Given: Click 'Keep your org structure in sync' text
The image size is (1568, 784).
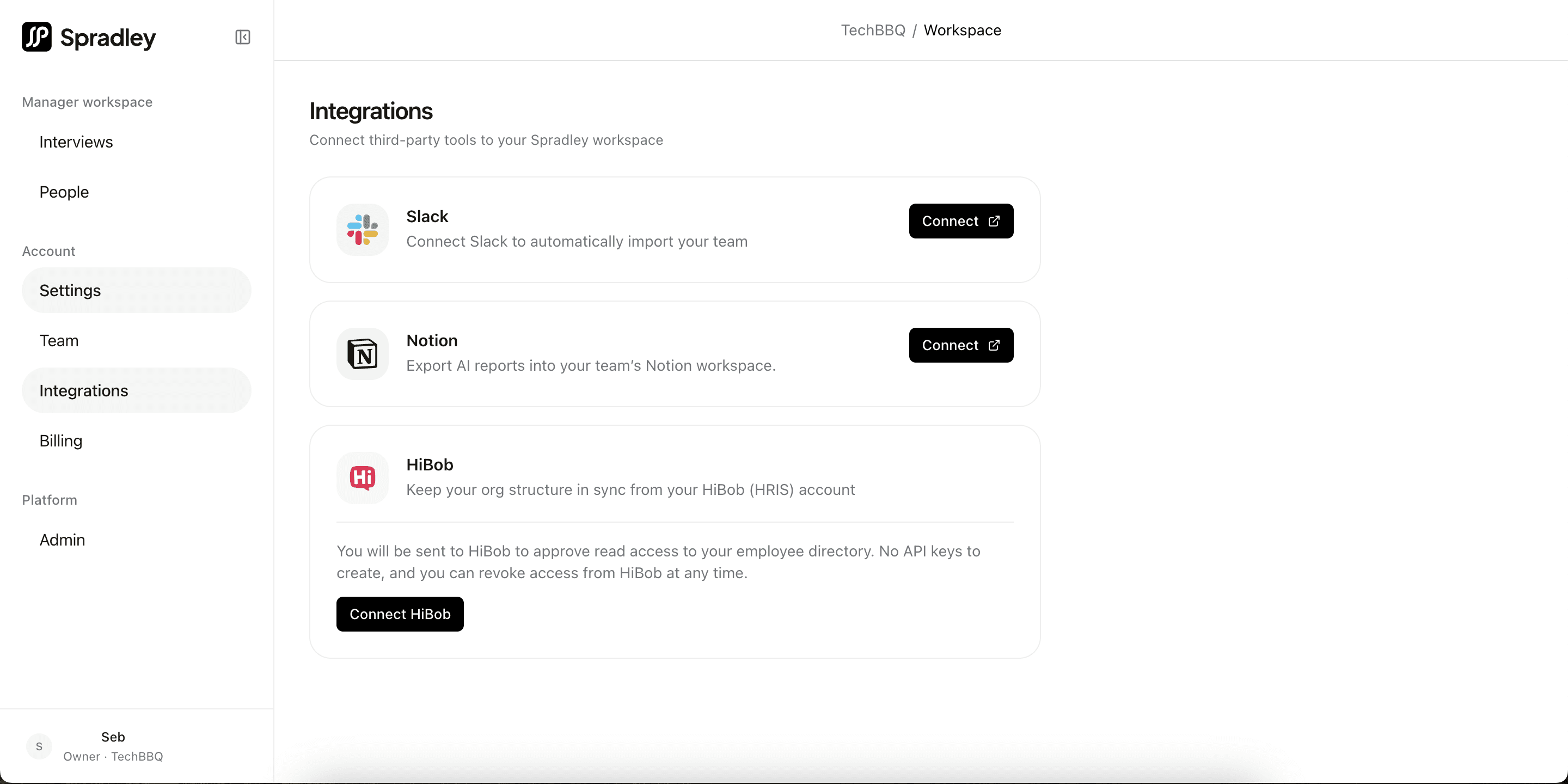Looking at the screenshot, I should pyautogui.click(x=630, y=490).
